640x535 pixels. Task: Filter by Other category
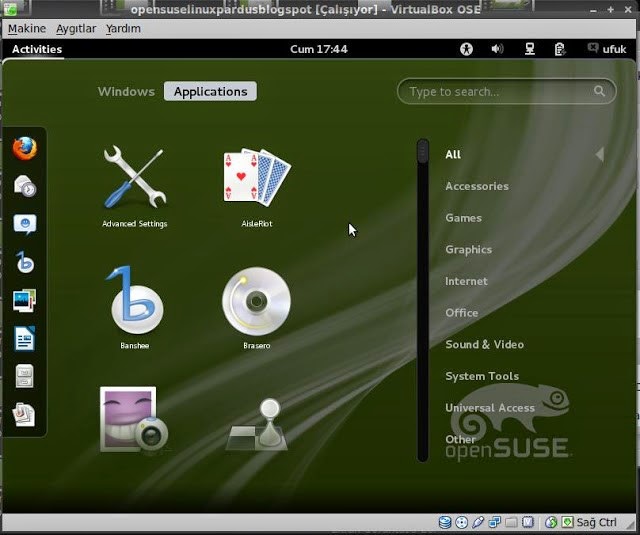click(460, 439)
